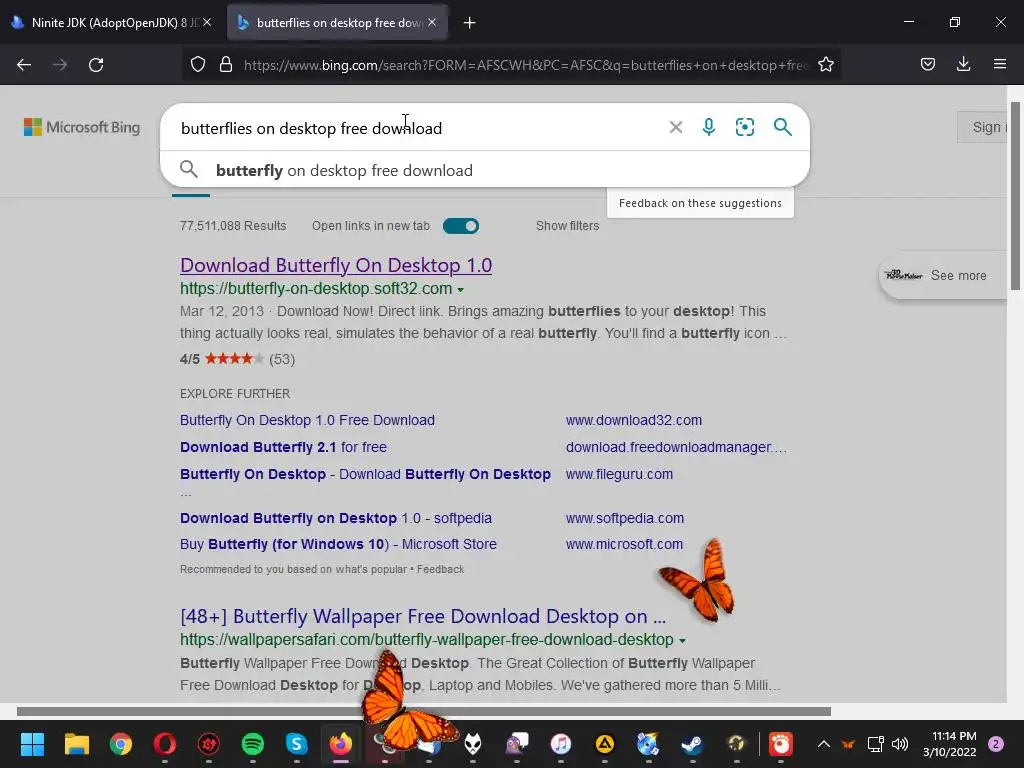Open Download Butterfly 2.1 for free link
Viewport: 1024px width, 768px height.
point(283,447)
